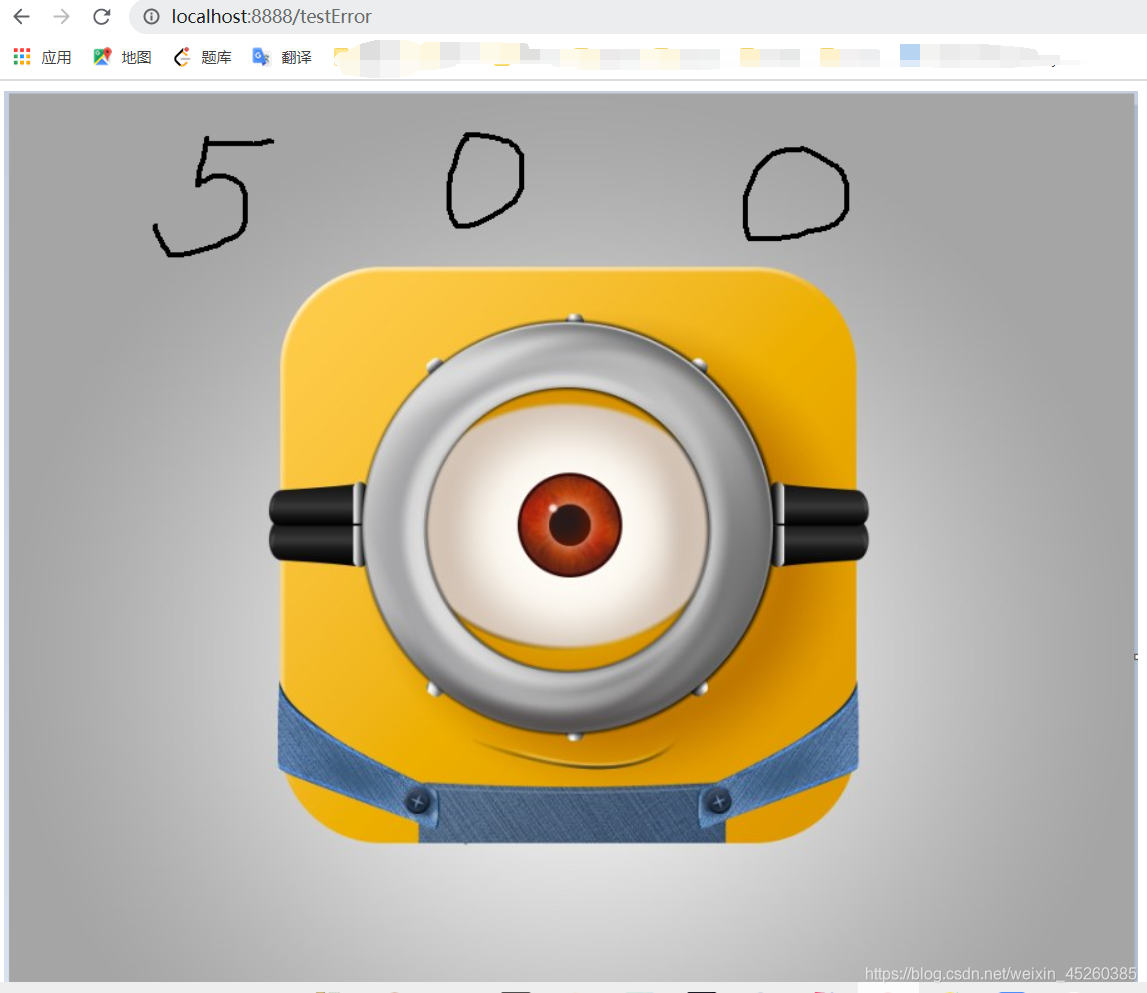Open the 应用 apps bookmark
The image size is (1147, 993).
click(x=42, y=57)
